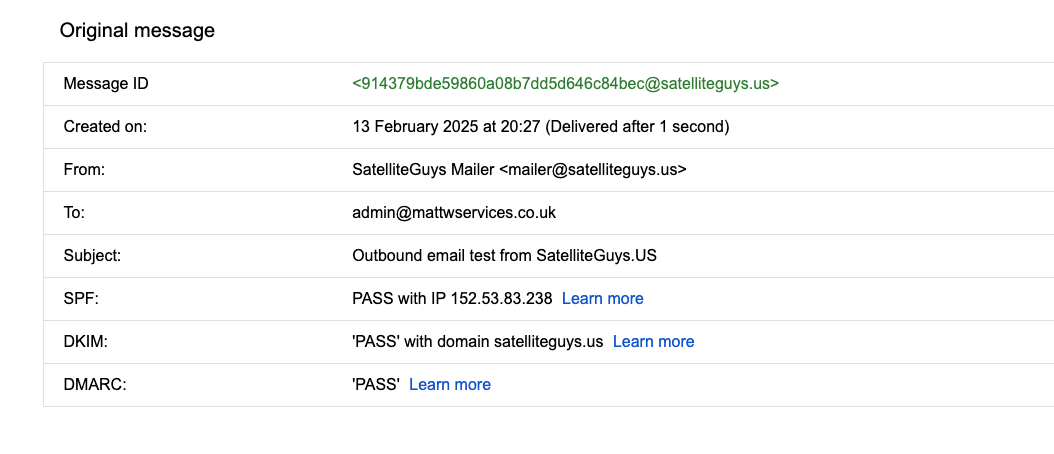Click the sender SatelliteGuys Mailer address
This screenshot has height=454, width=1054.
(x=519, y=170)
